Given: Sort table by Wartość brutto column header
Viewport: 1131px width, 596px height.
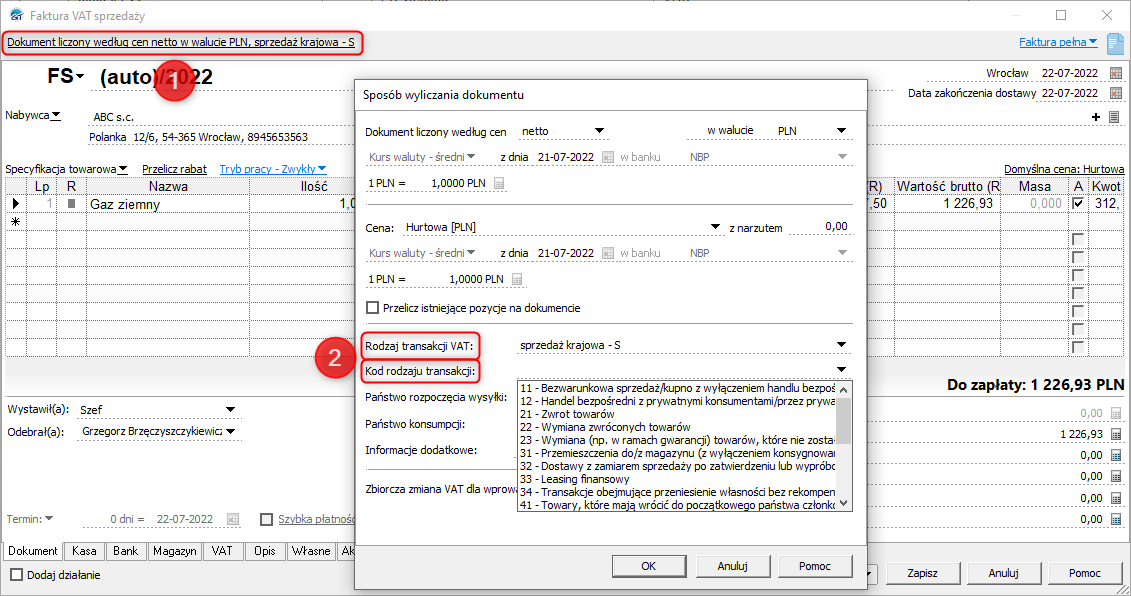Looking at the screenshot, I should pyautogui.click(x=947, y=186).
